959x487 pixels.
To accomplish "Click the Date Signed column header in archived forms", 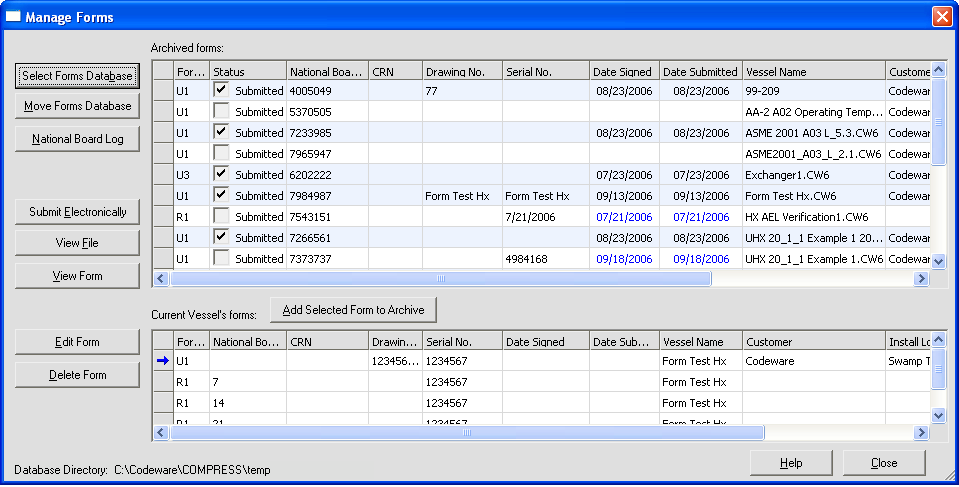I will (x=624, y=72).
